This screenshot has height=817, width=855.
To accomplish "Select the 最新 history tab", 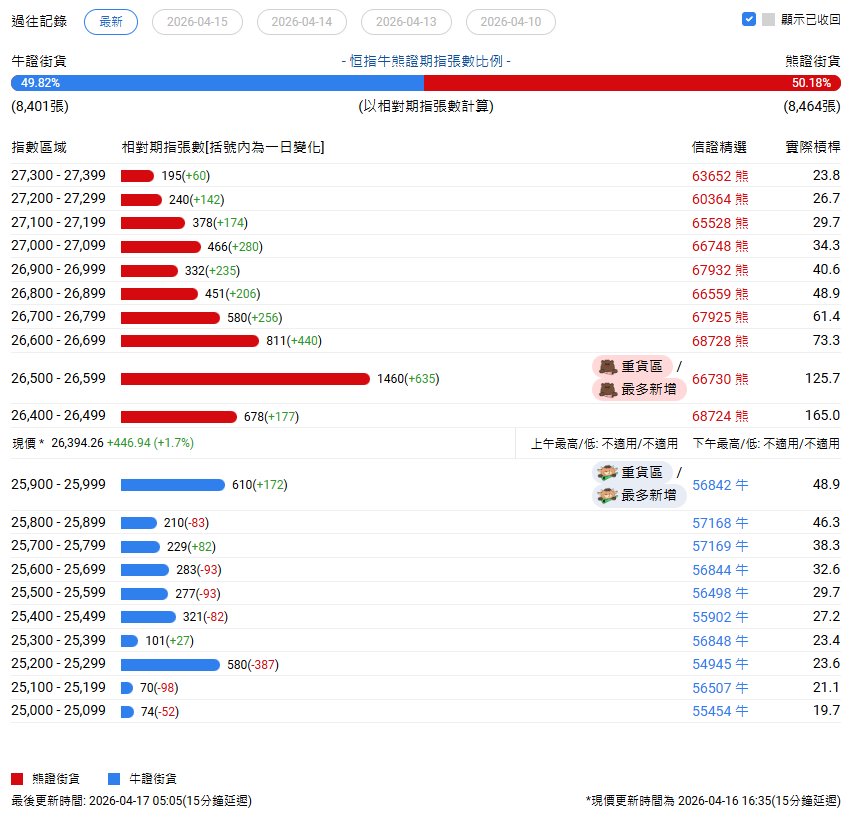I will 111,22.
